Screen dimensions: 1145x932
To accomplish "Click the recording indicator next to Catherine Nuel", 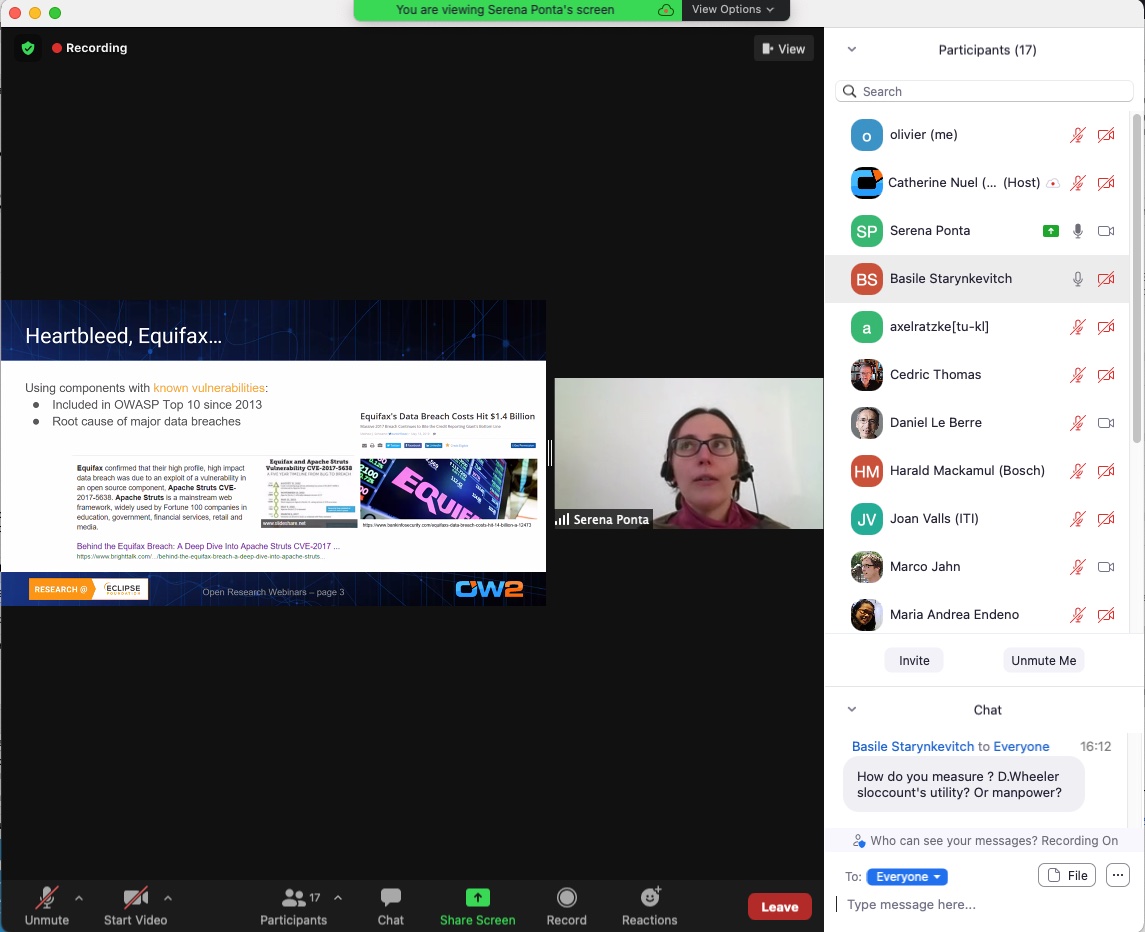I will (x=1052, y=183).
